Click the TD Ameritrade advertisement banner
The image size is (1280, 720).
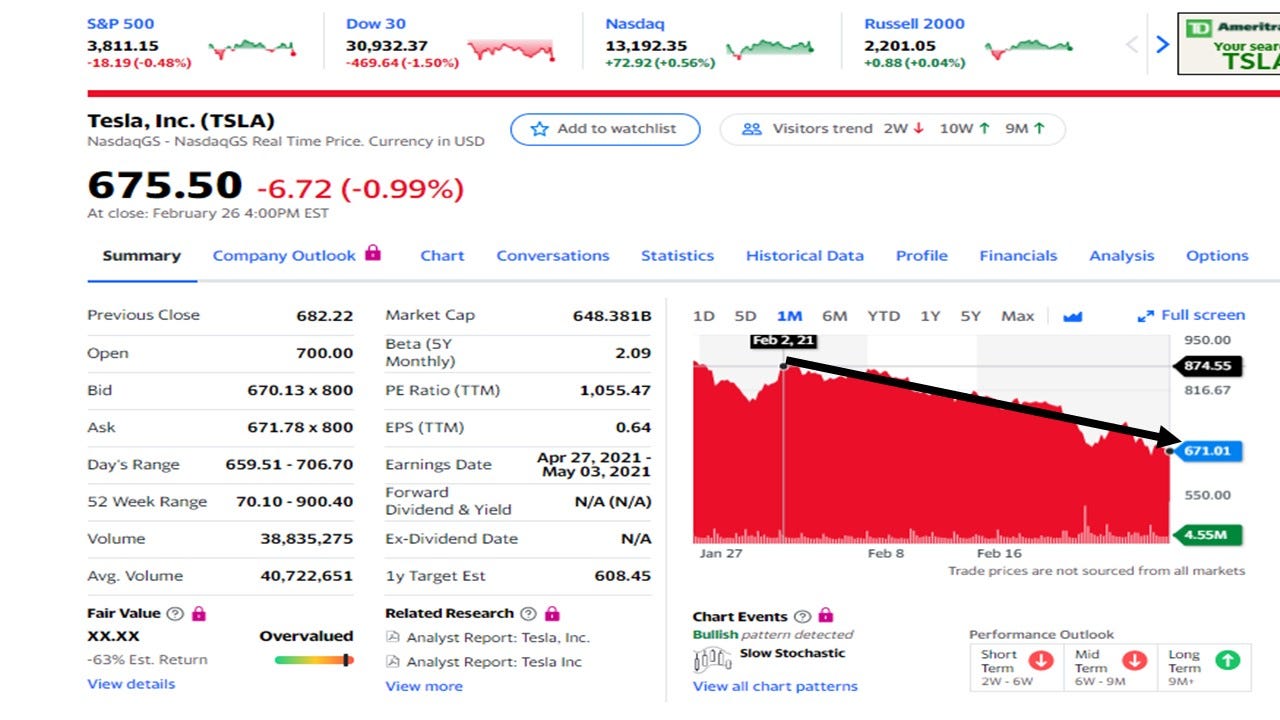[x=1229, y=44]
